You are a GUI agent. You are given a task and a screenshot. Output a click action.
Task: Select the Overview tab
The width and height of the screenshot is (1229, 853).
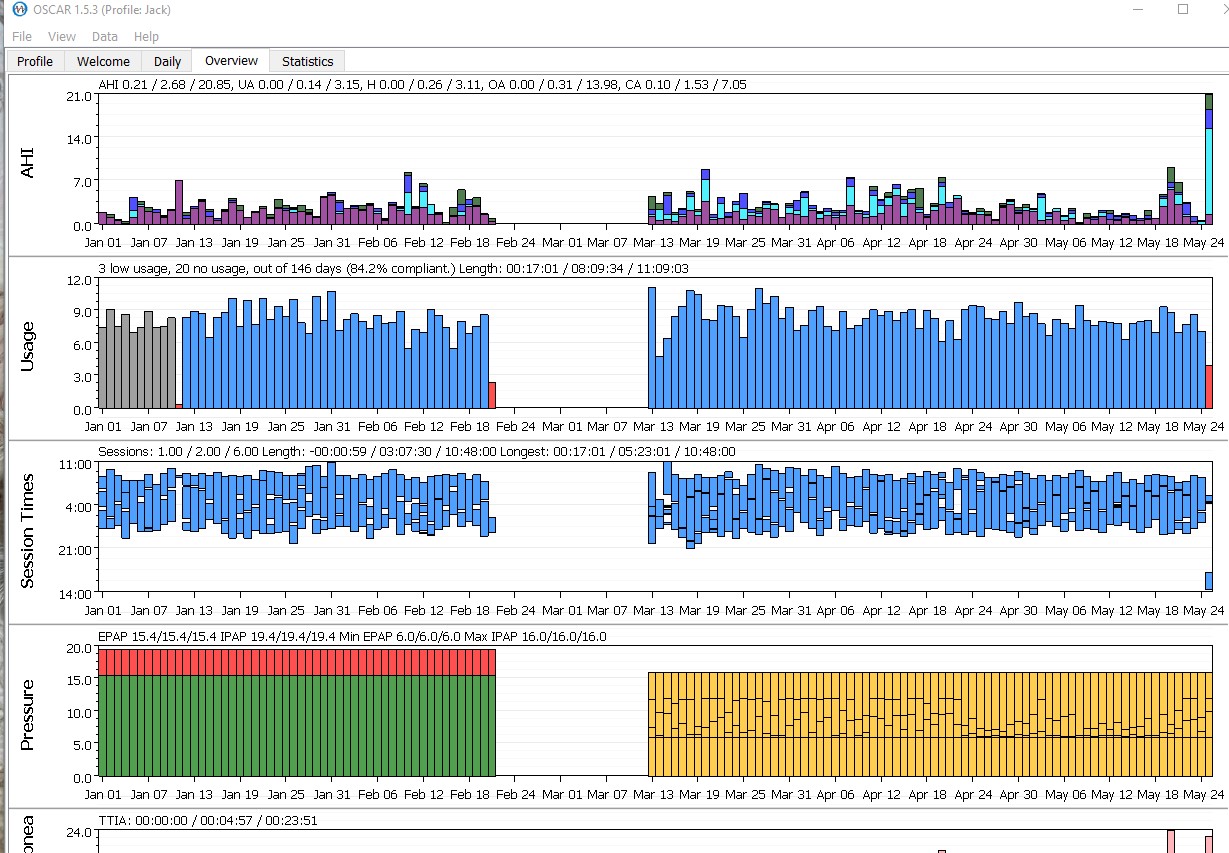[231, 60]
